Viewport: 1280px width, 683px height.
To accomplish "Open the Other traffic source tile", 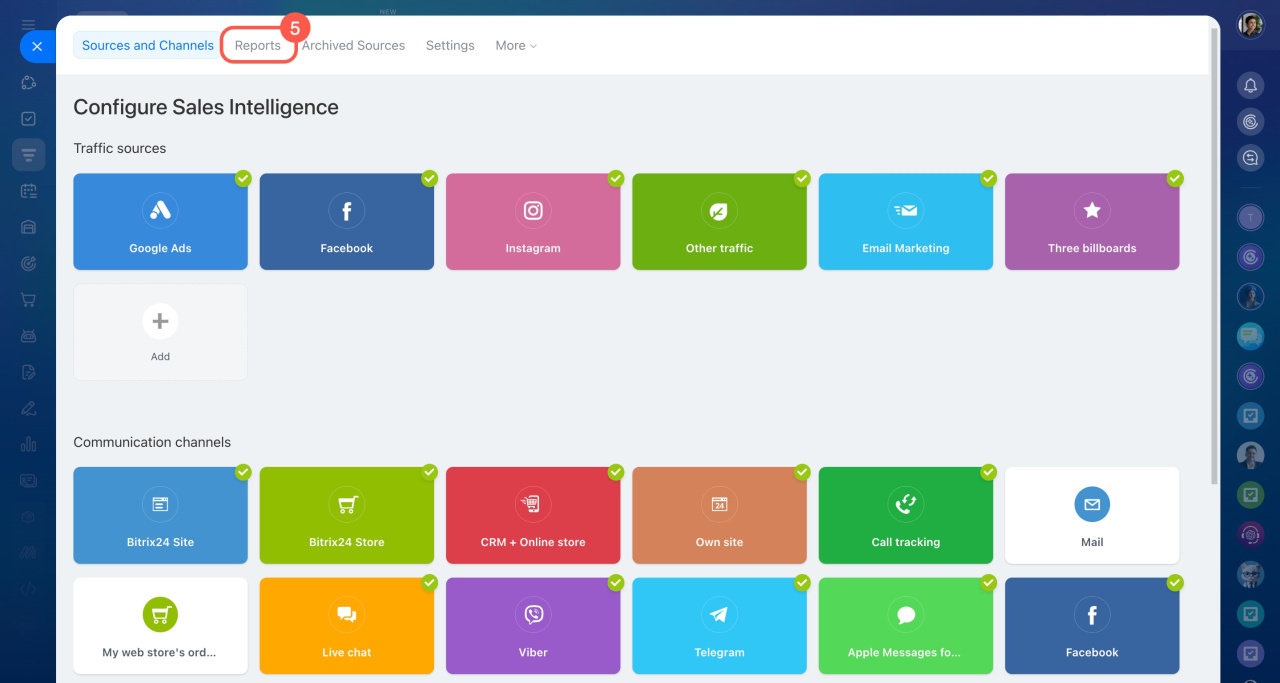I will (719, 222).
